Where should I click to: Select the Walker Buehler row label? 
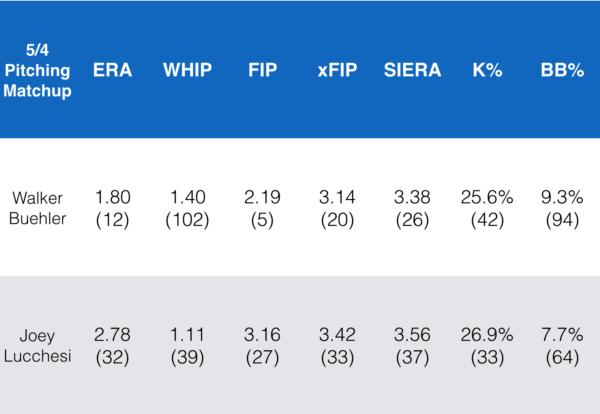(37, 207)
